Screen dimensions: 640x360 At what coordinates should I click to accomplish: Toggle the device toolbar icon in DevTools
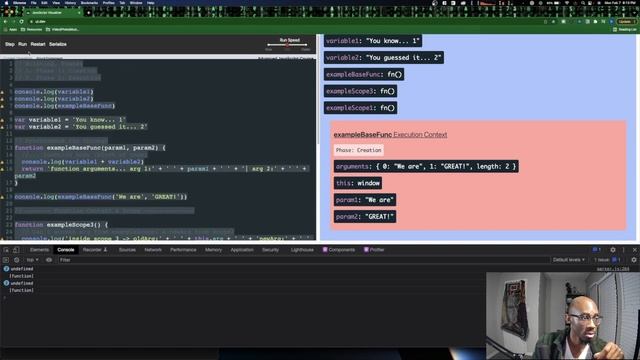(16, 250)
